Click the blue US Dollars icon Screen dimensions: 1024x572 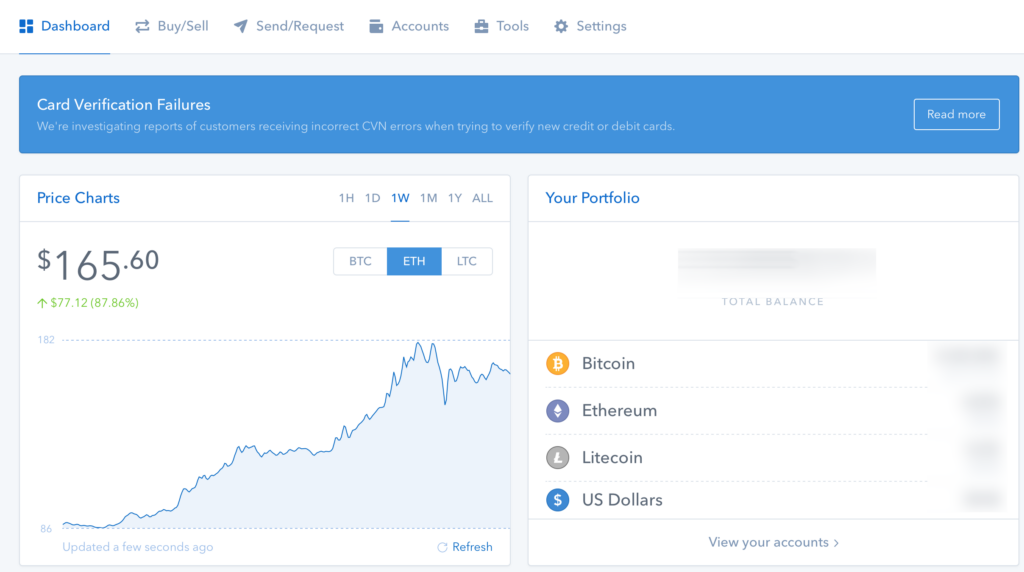tap(557, 499)
